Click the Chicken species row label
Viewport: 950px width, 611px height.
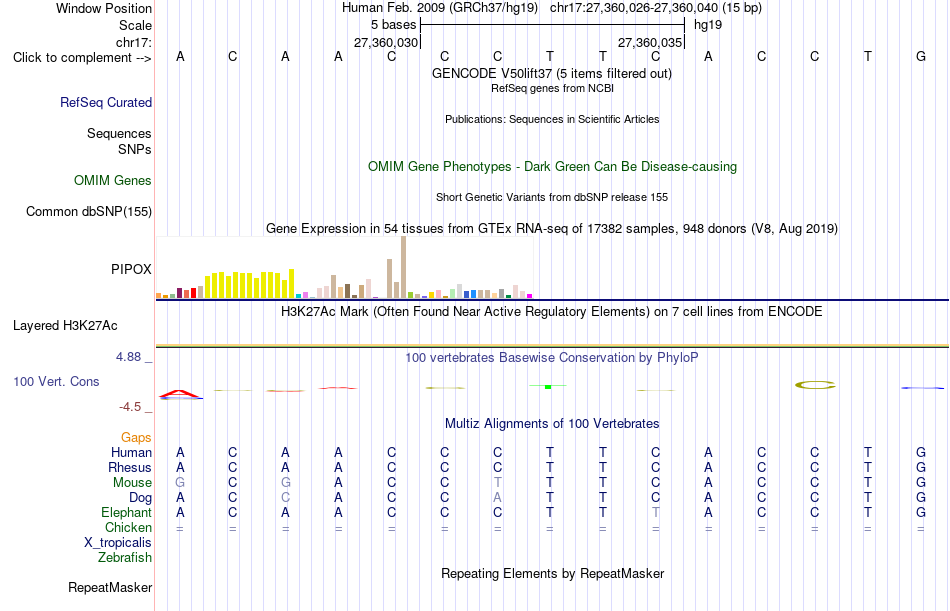coord(128,528)
